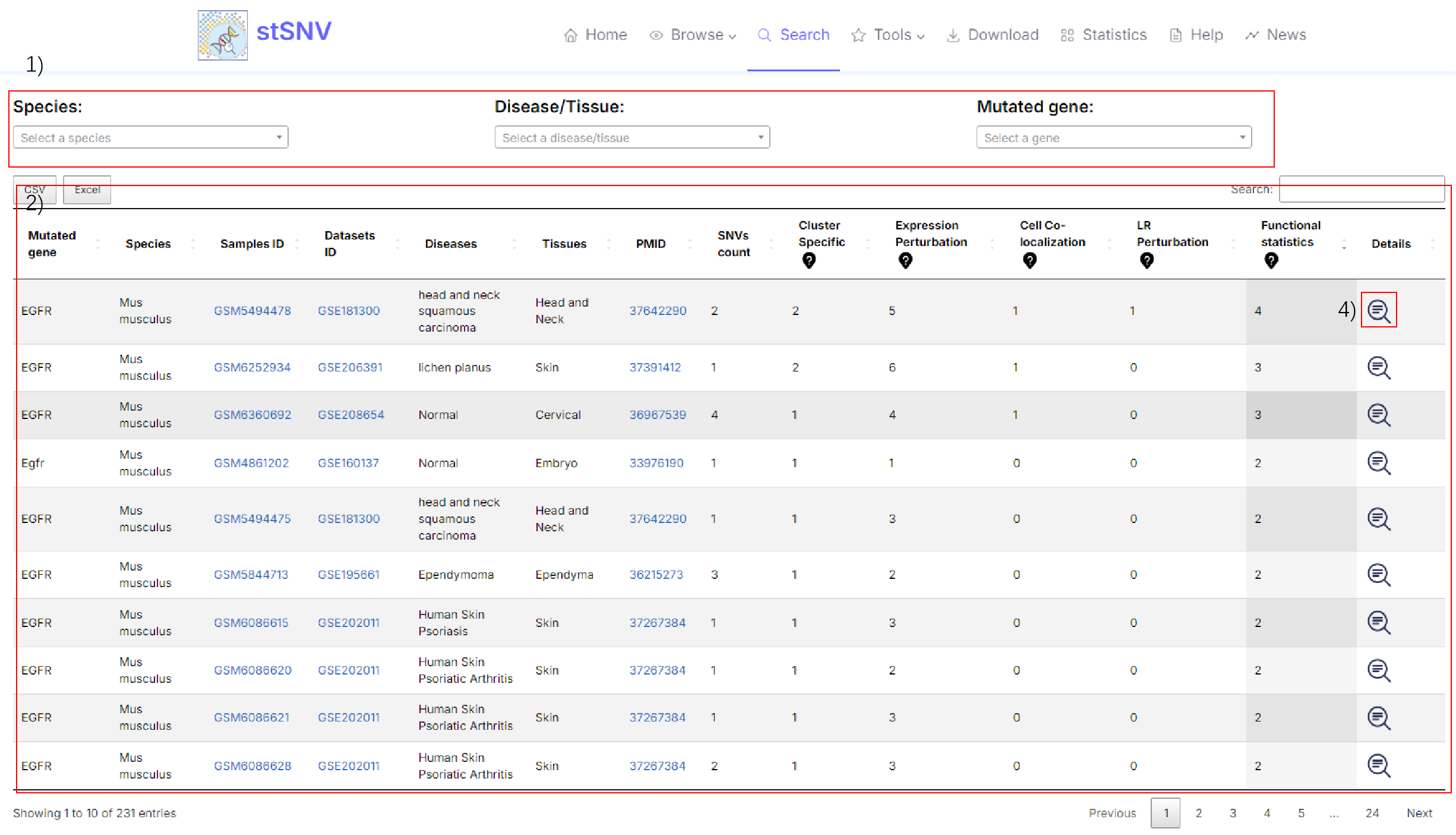The image size is (1456, 835).
Task: Open details for the lichen planus row
Action: (1378, 367)
